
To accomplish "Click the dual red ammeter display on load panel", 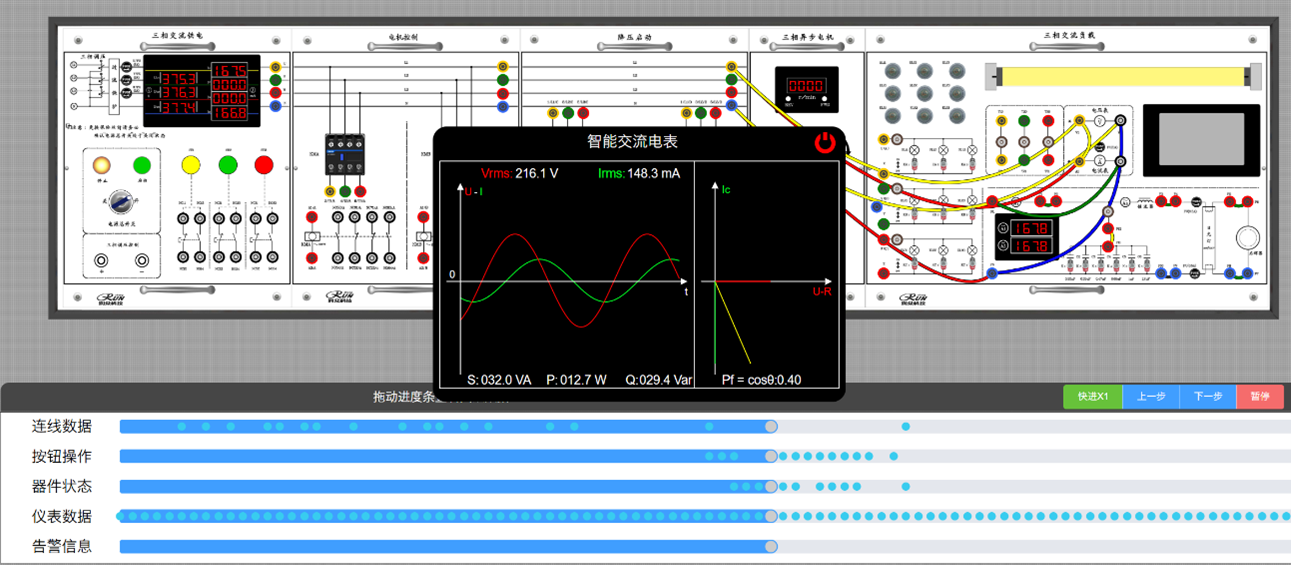I will pos(1030,237).
